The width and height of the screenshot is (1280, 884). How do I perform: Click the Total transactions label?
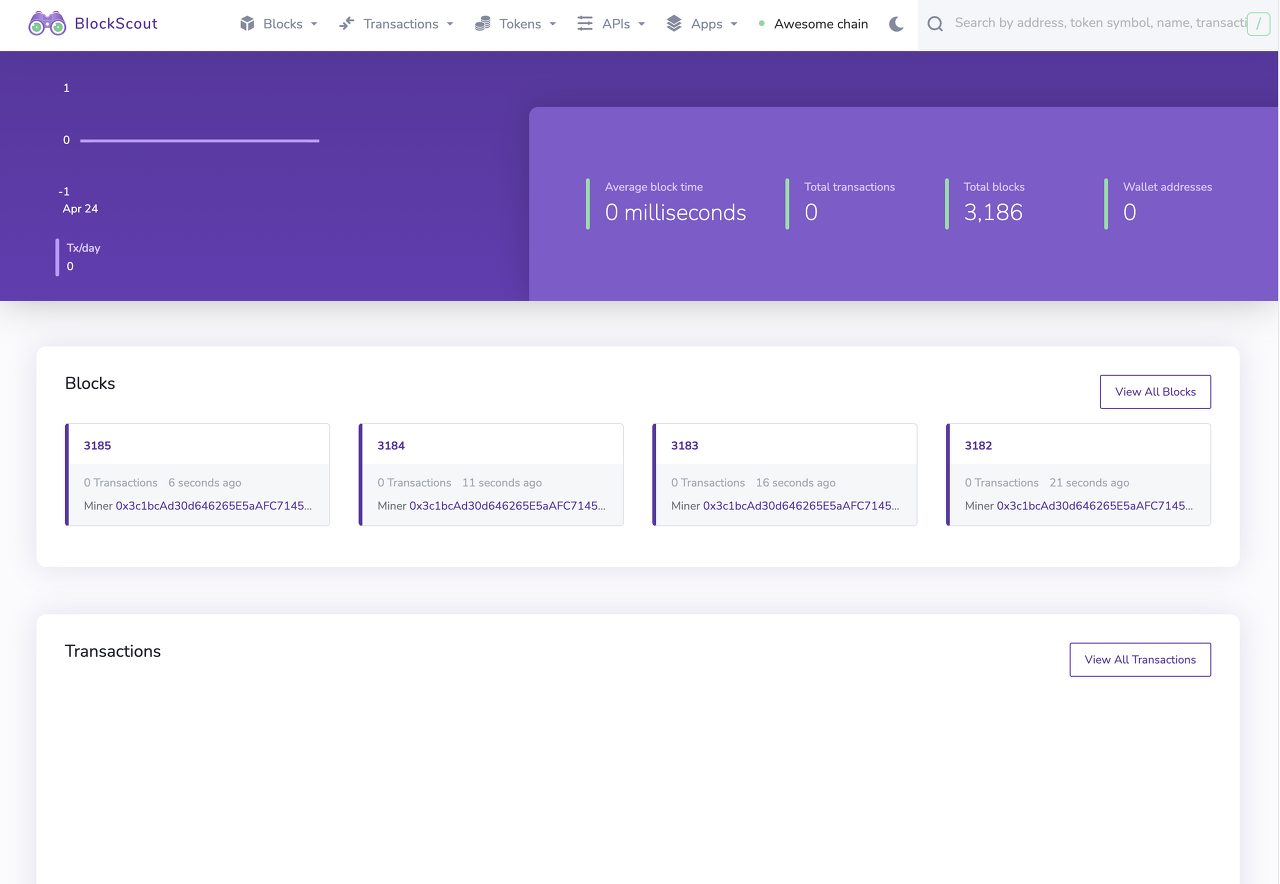(x=850, y=187)
